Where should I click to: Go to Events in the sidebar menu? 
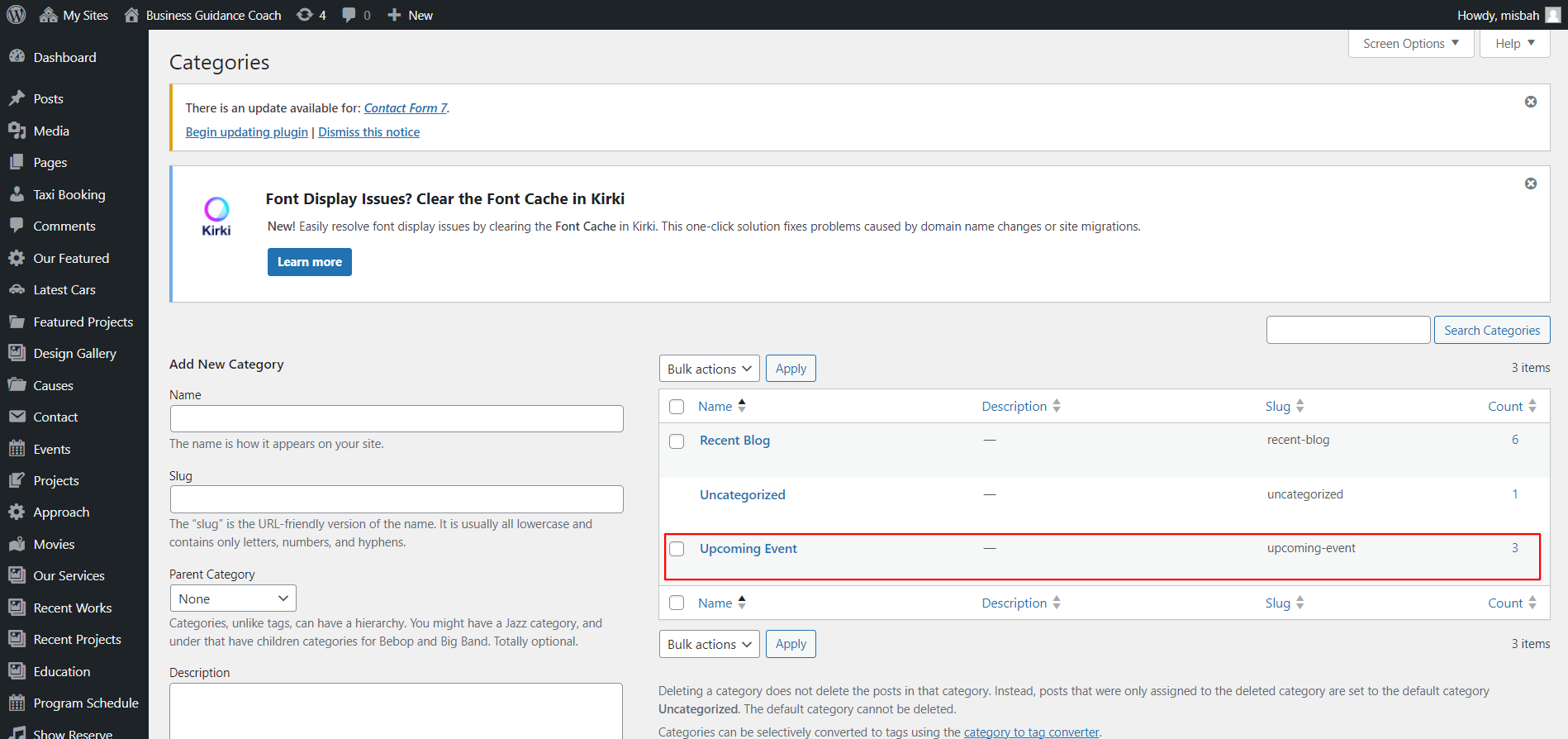(51, 449)
